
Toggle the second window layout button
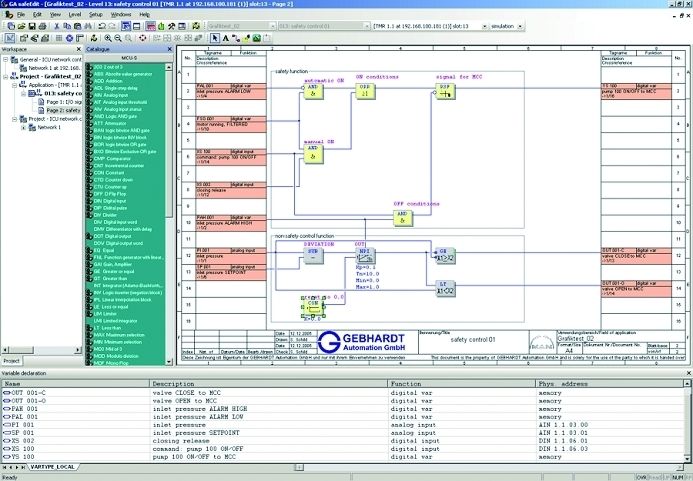pyautogui.click(x=137, y=26)
